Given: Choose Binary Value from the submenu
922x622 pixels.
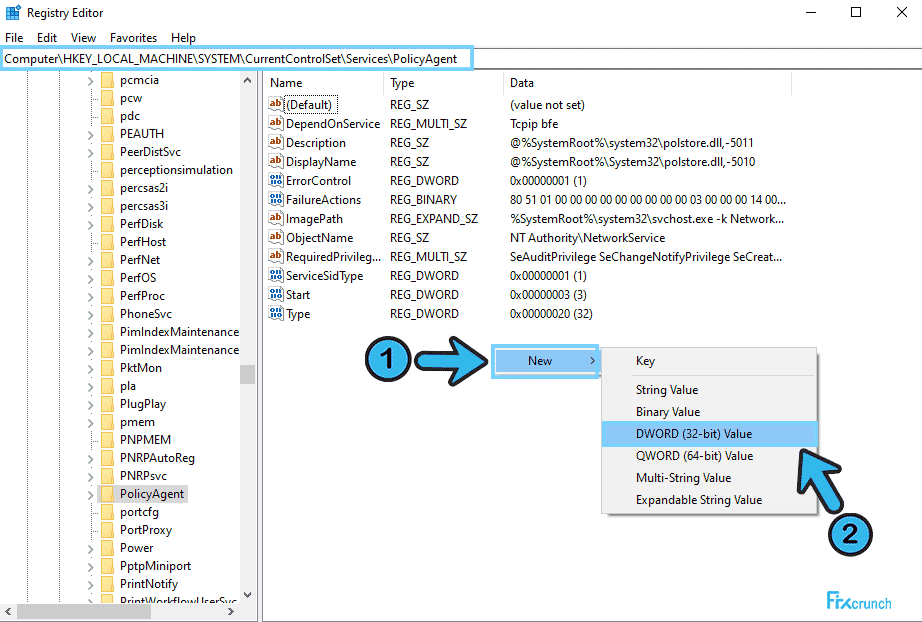Looking at the screenshot, I should click(x=709, y=412).
